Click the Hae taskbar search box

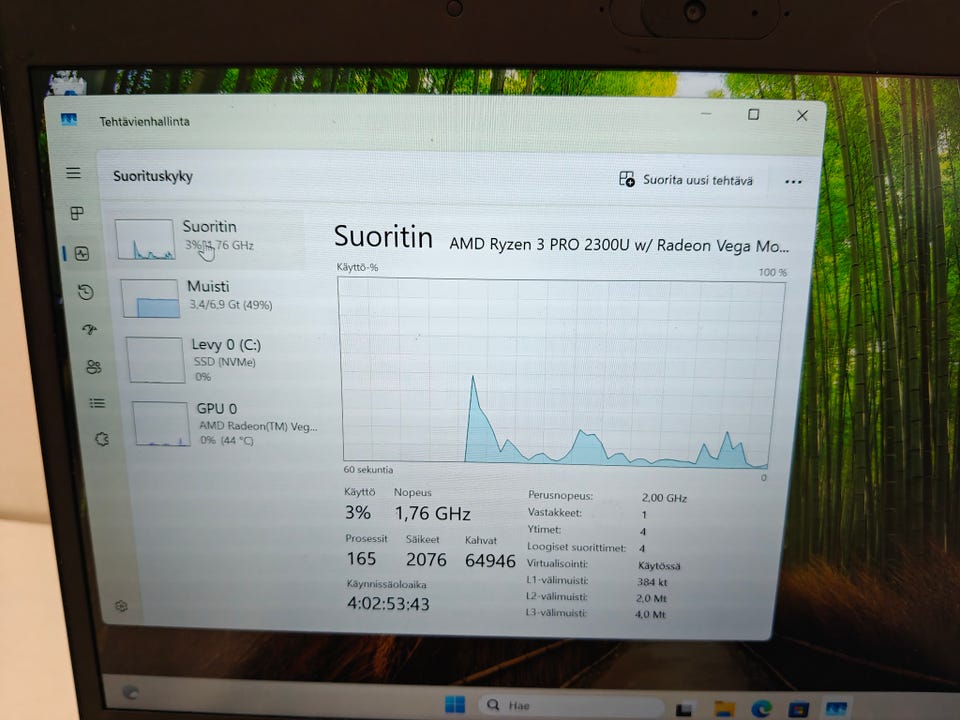[x=571, y=705]
